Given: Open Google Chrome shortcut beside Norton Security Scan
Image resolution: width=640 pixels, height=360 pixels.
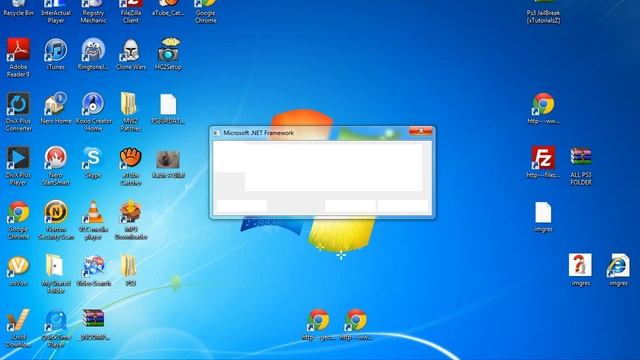Looking at the screenshot, I should click(x=18, y=212).
